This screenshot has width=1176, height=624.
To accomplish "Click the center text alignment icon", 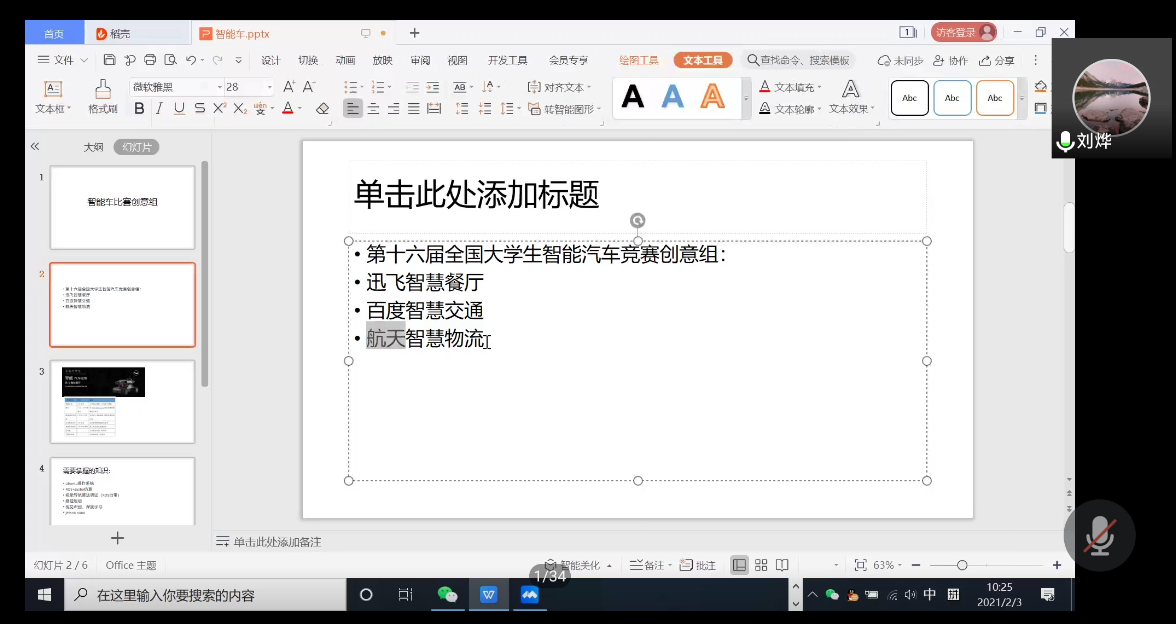I will (x=373, y=108).
